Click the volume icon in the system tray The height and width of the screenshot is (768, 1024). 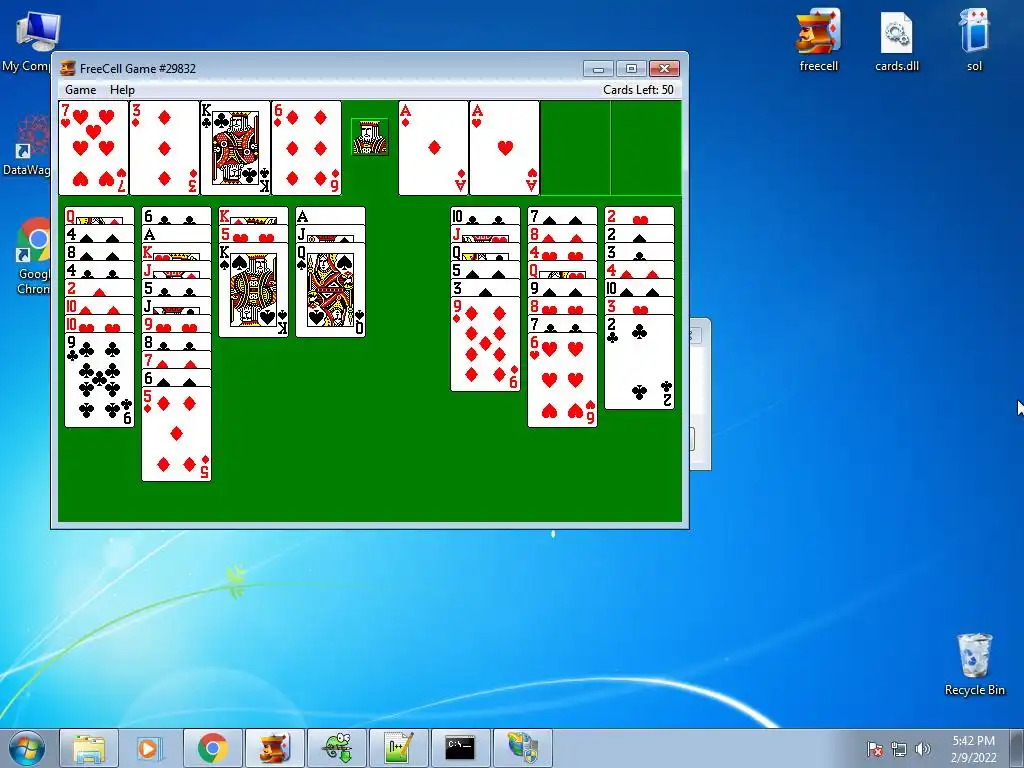(922, 749)
